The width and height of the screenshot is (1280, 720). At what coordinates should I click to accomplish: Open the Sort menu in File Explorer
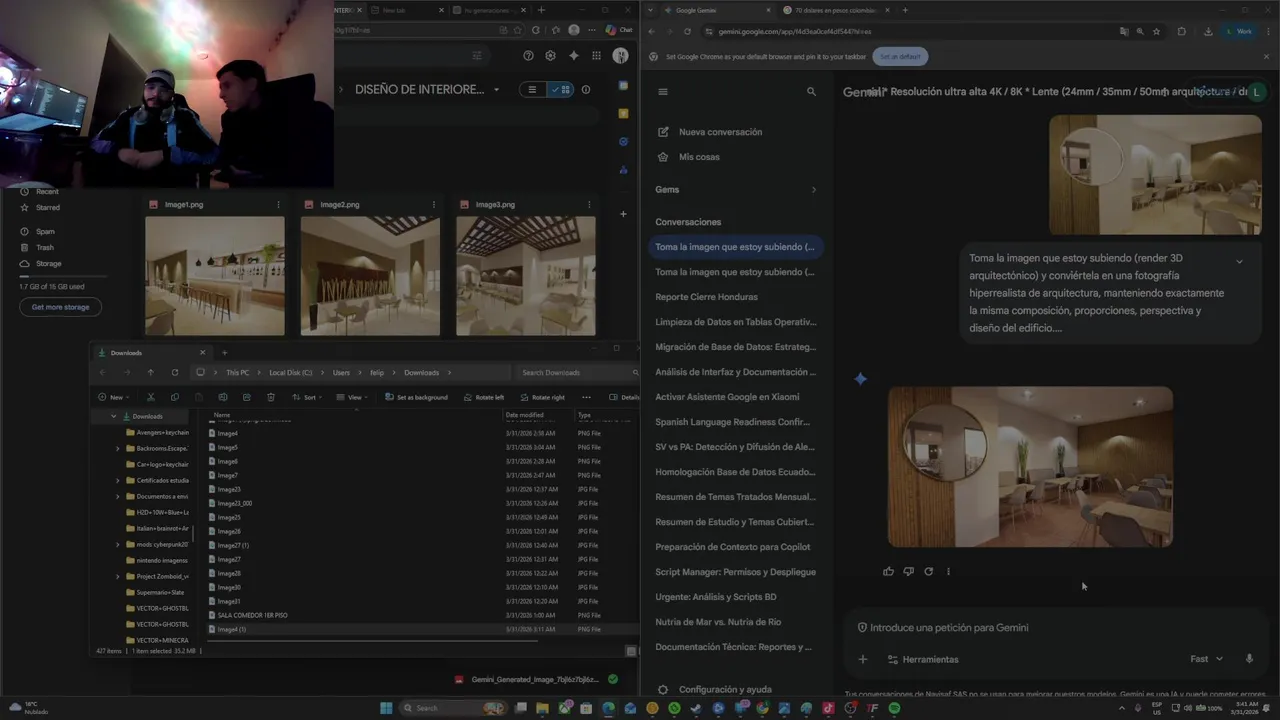(304, 397)
